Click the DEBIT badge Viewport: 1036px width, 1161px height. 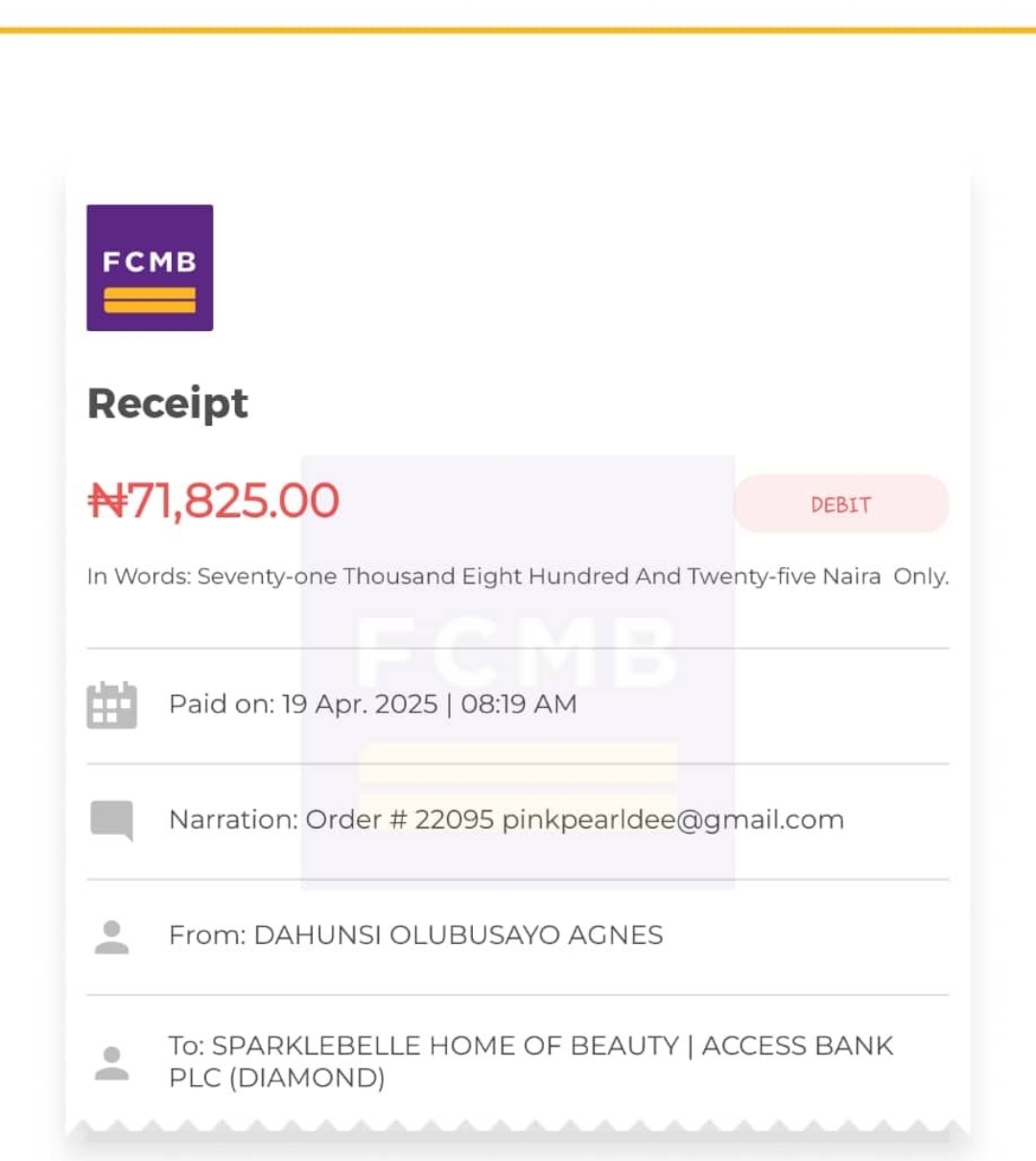coord(840,505)
